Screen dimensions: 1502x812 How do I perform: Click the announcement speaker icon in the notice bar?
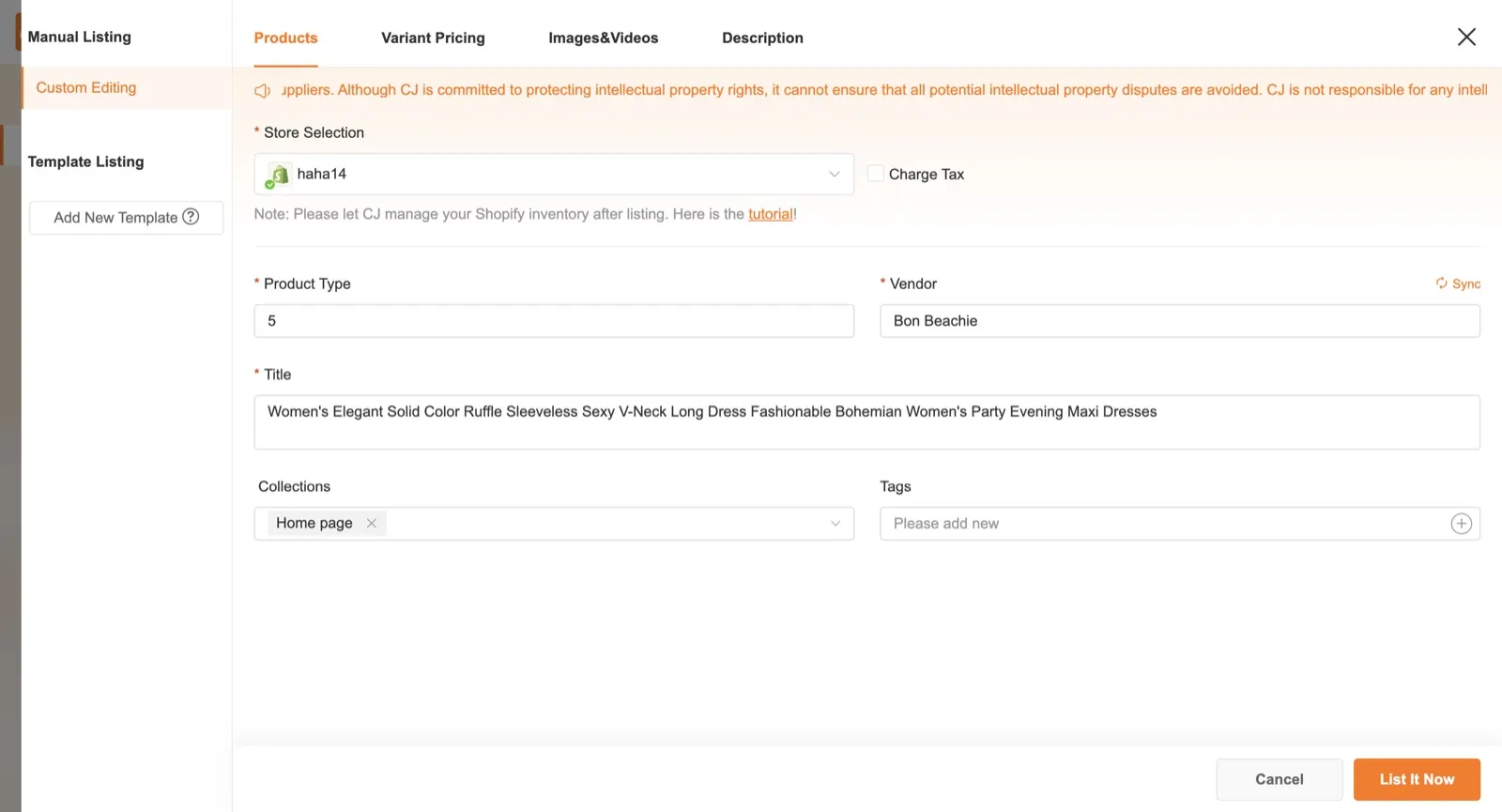pyautogui.click(x=263, y=90)
